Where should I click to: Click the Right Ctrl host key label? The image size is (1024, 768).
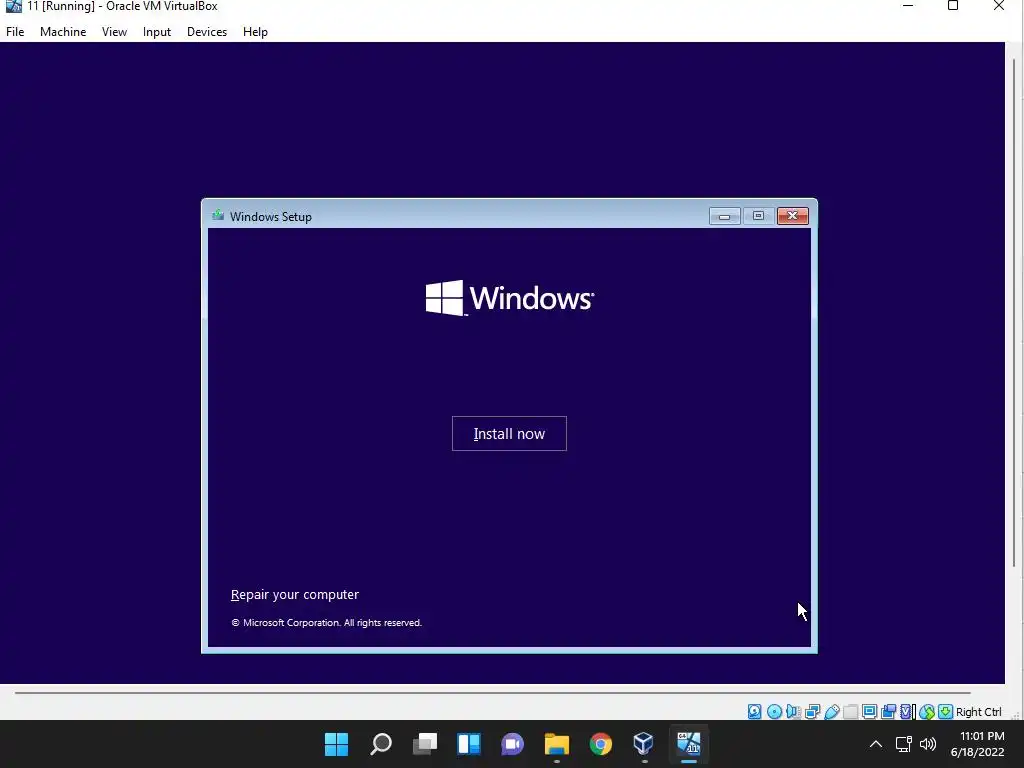coord(978,712)
